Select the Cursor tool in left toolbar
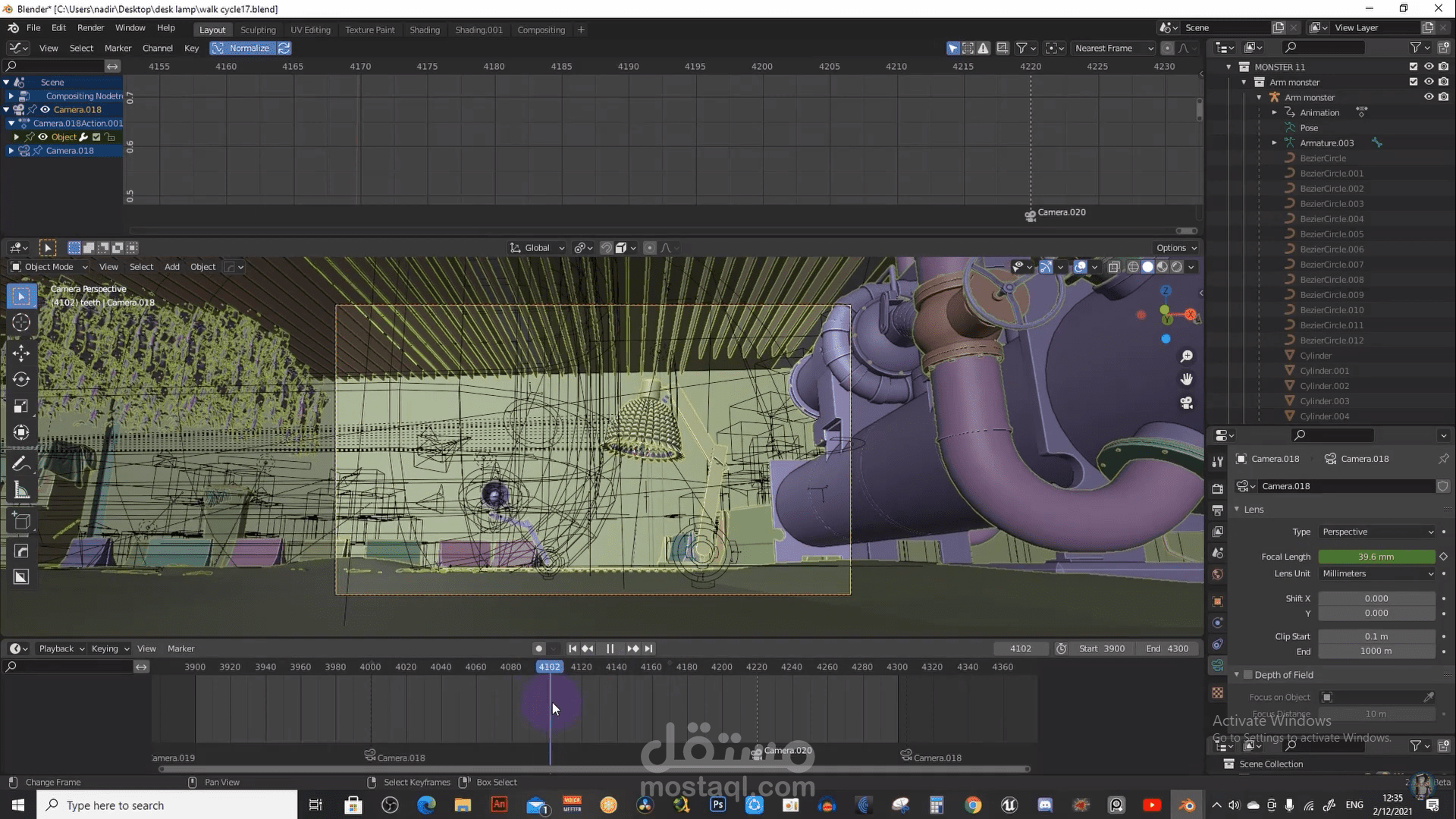The width and height of the screenshot is (1456, 819). point(21,322)
